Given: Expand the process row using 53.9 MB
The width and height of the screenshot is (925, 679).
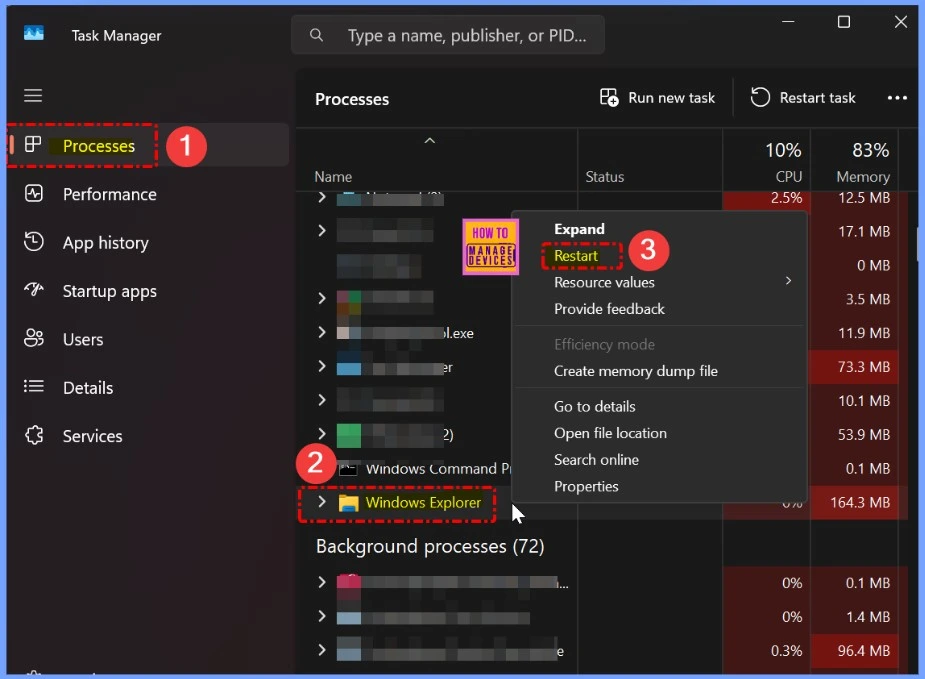Looking at the screenshot, I should click(x=322, y=434).
